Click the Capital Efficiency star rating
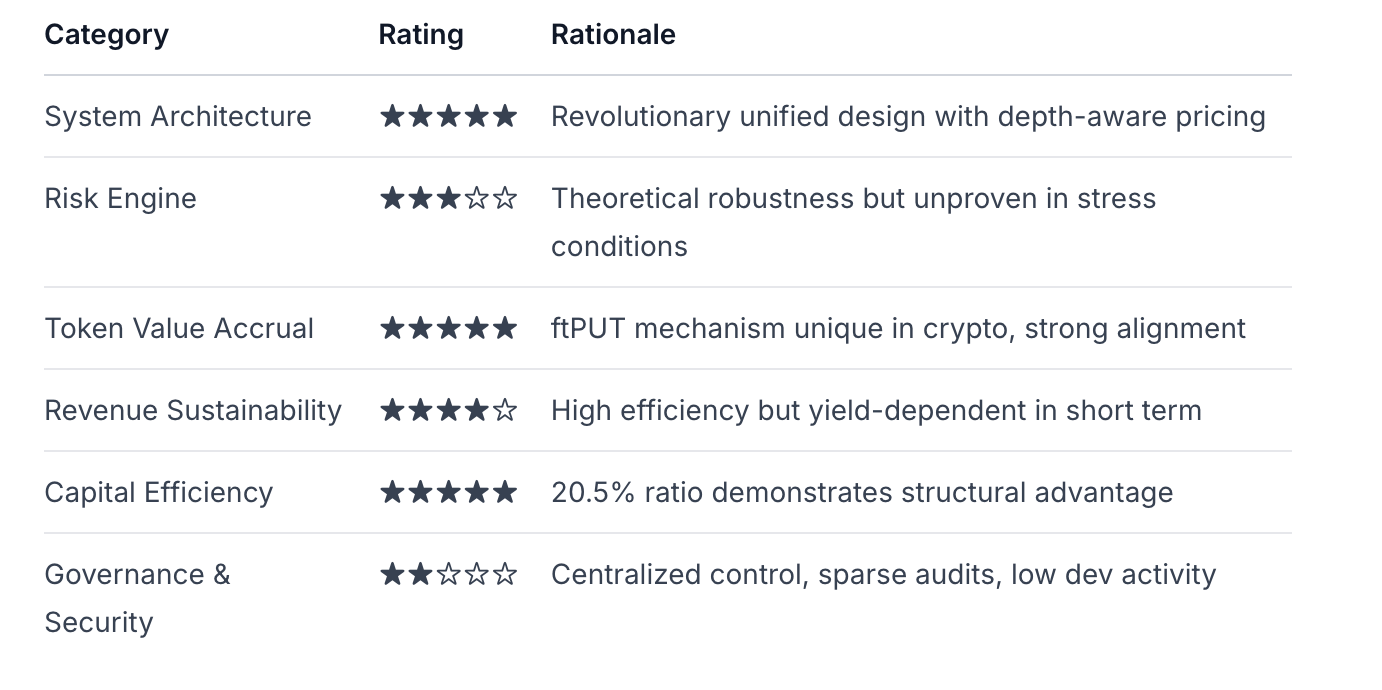Screen dimensions: 1382x690 tap(448, 493)
